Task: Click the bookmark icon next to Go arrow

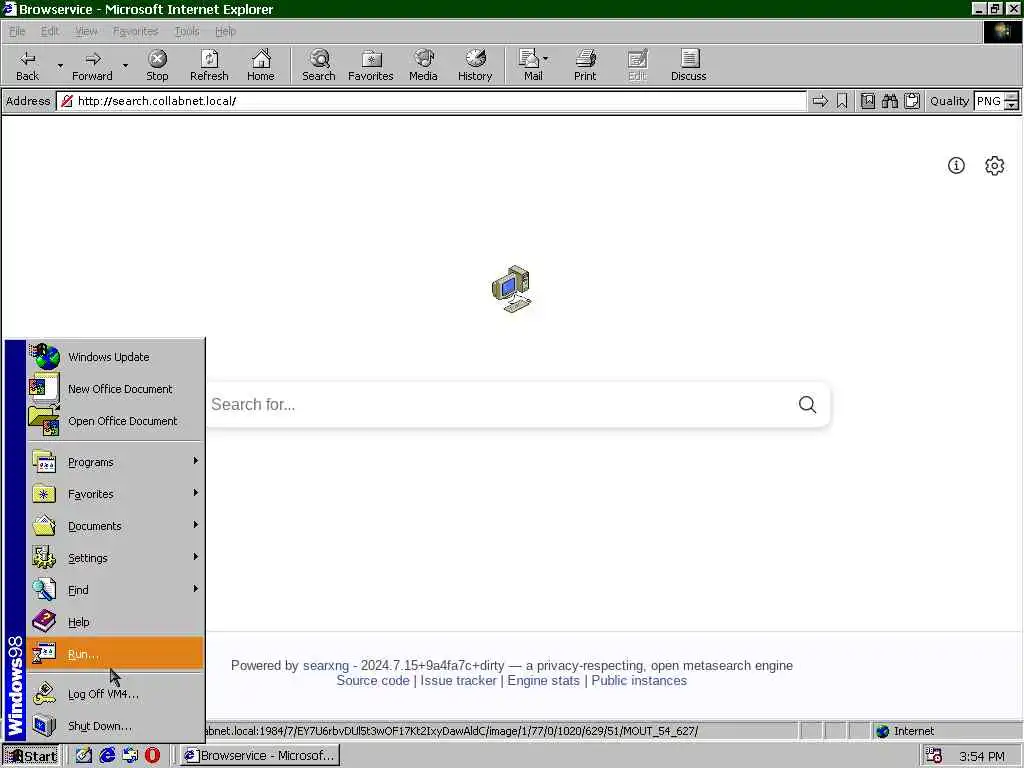Action: (x=842, y=101)
